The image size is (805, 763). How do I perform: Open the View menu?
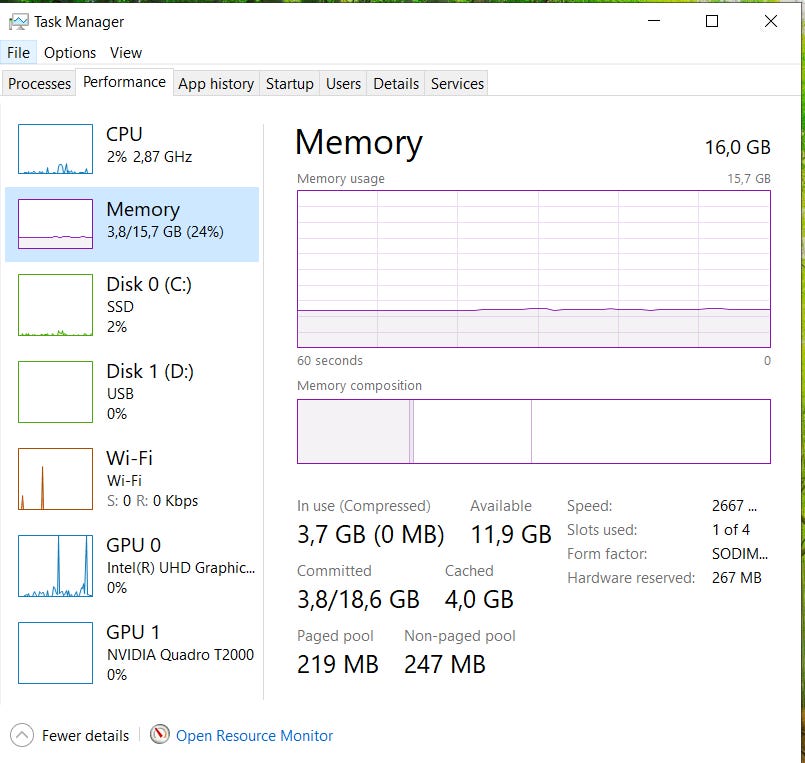(x=126, y=53)
